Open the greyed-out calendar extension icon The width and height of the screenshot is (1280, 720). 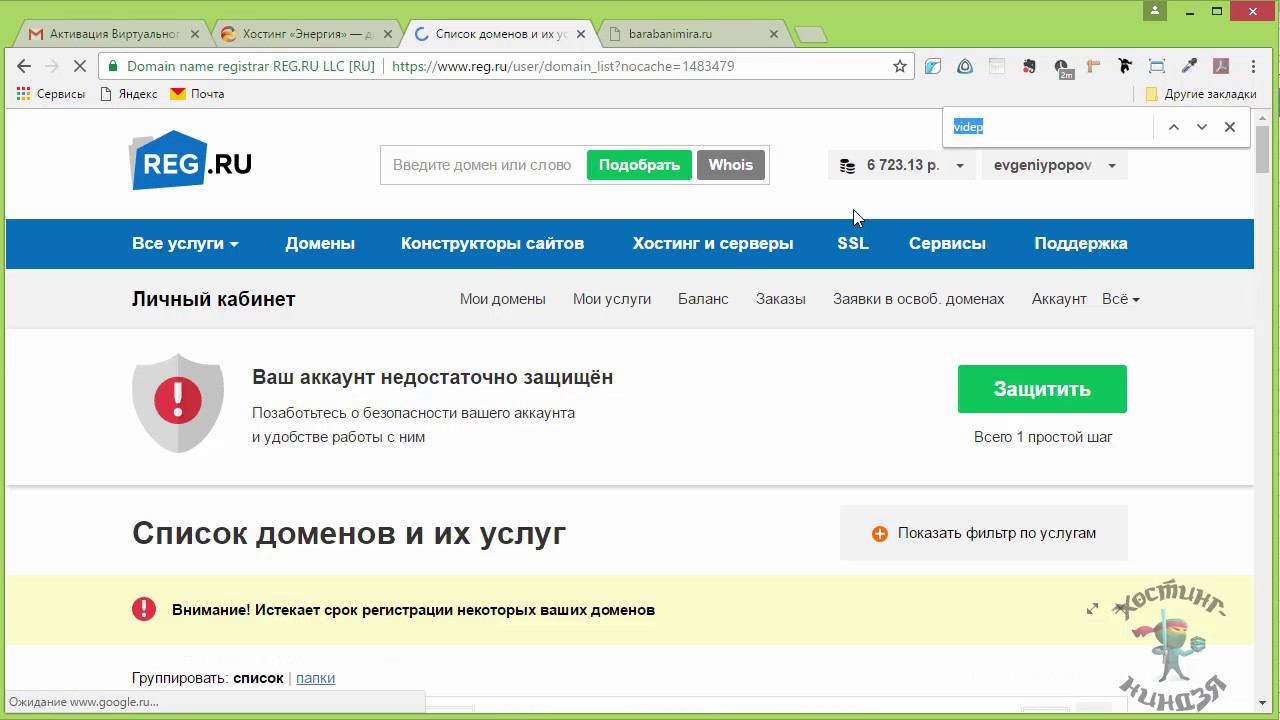pos(997,67)
